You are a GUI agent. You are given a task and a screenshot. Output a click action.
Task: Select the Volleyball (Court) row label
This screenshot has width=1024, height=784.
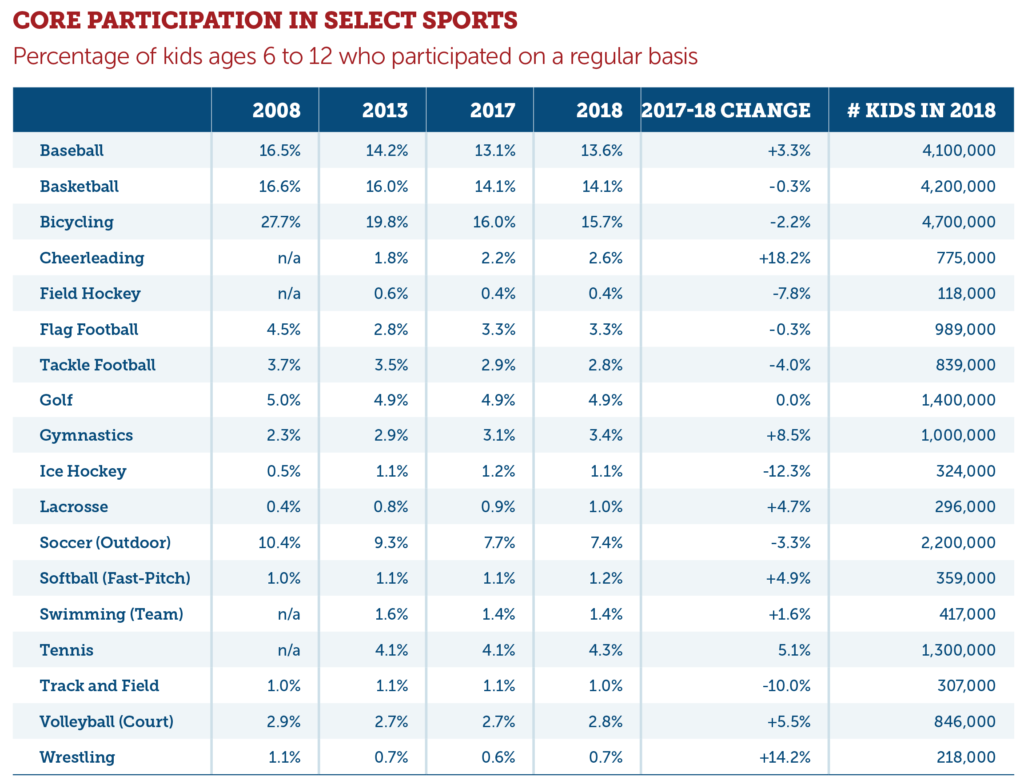point(105,721)
